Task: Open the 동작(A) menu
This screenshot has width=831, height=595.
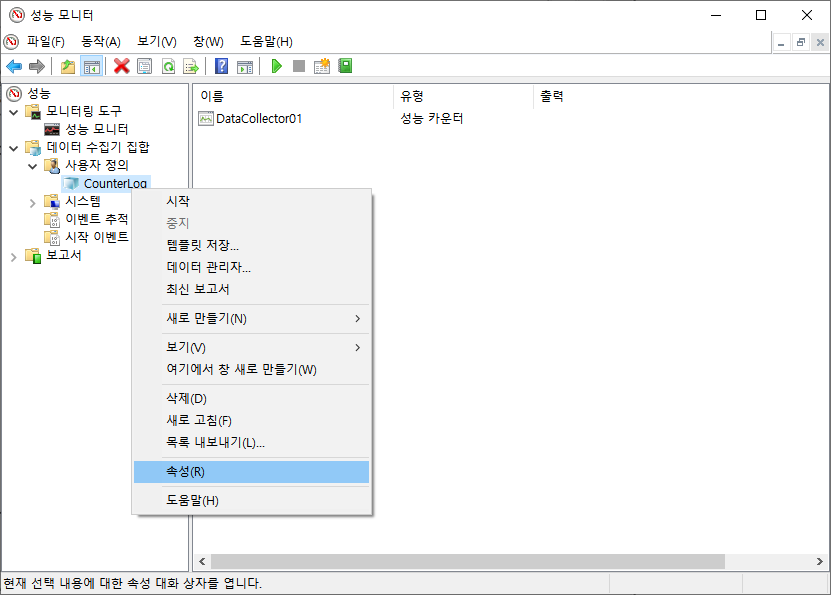Action: tap(101, 41)
